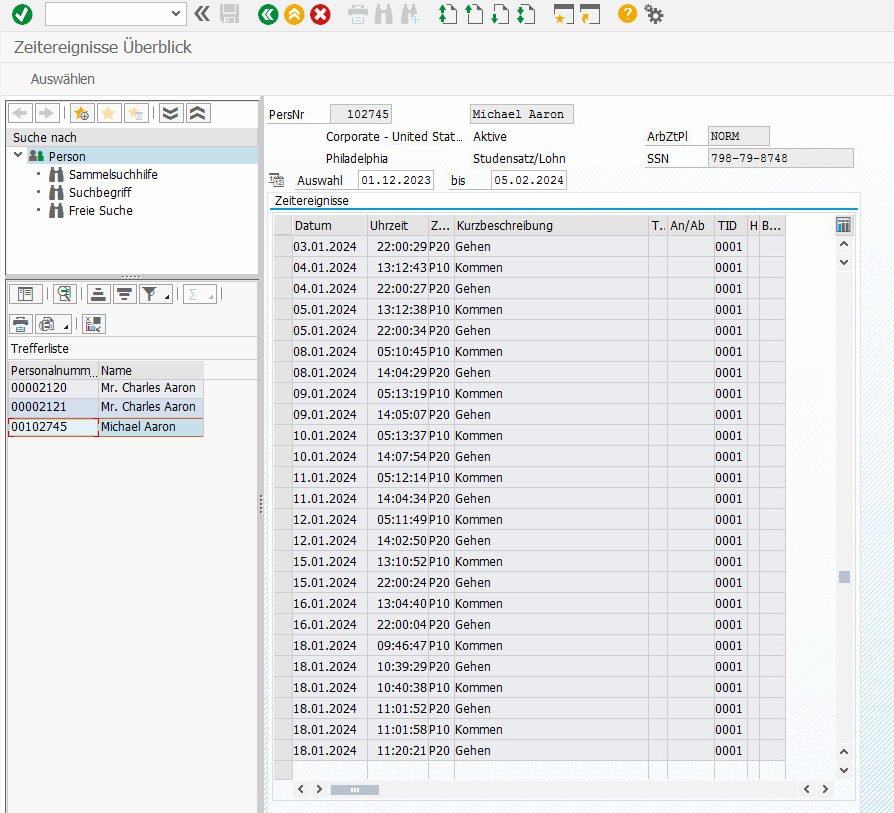Select Freie Suche in search tree
The image size is (894, 813).
click(100, 210)
